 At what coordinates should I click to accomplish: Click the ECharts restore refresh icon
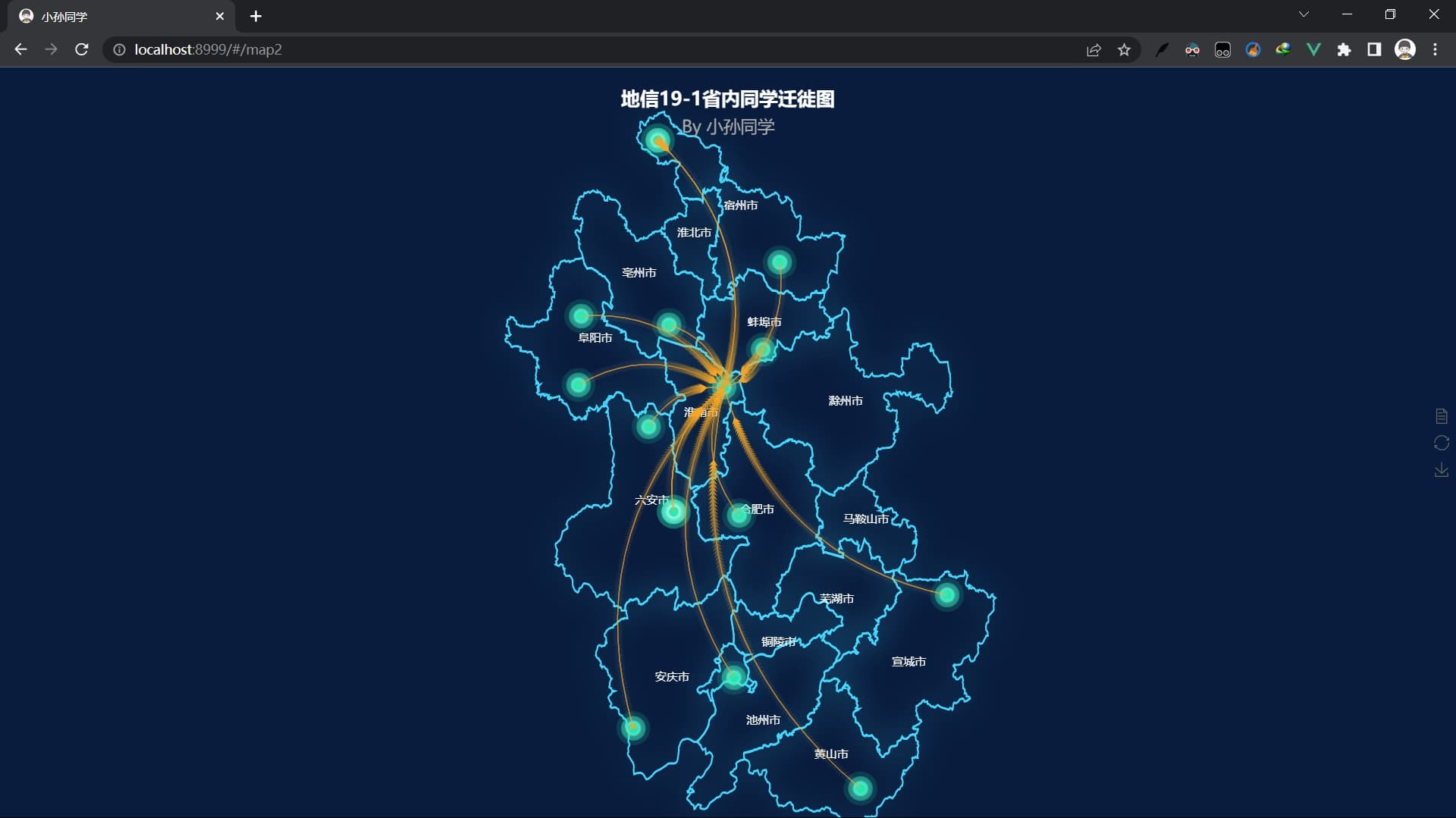click(x=1442, y=443)
